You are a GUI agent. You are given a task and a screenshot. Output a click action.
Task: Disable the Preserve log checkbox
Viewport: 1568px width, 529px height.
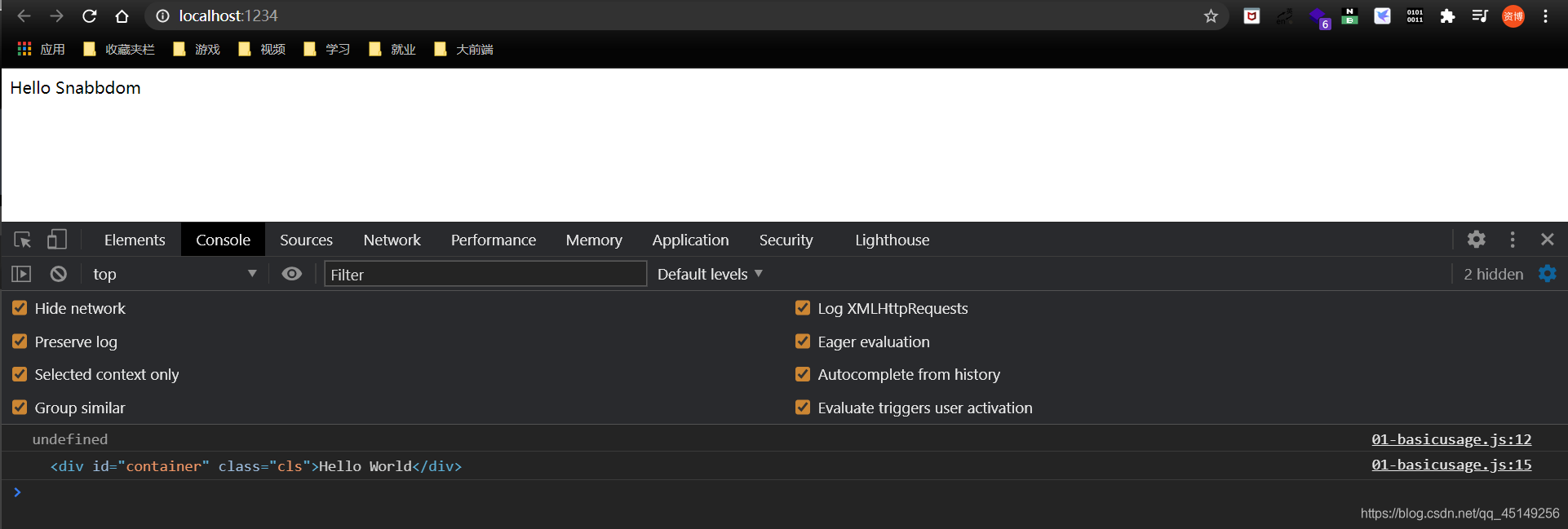pos(20,342)
